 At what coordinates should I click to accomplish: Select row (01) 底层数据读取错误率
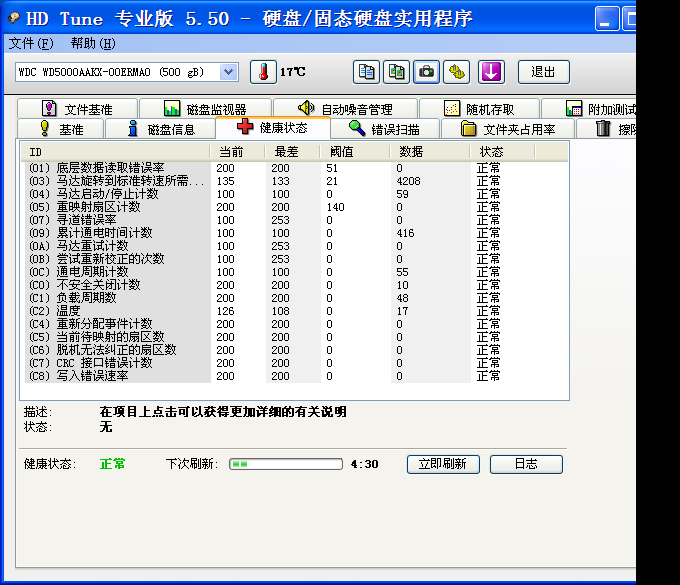tap(294, 168)
